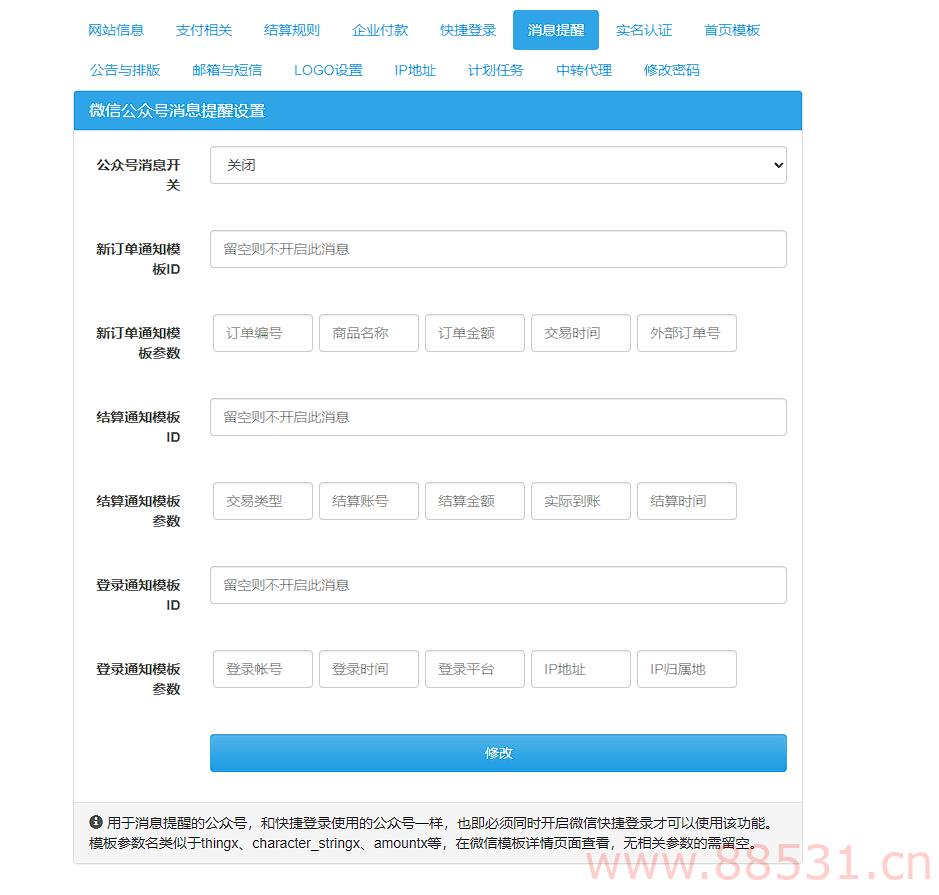Open the 支付相关 tab
The image size is (939, 895).
(204, 30)
